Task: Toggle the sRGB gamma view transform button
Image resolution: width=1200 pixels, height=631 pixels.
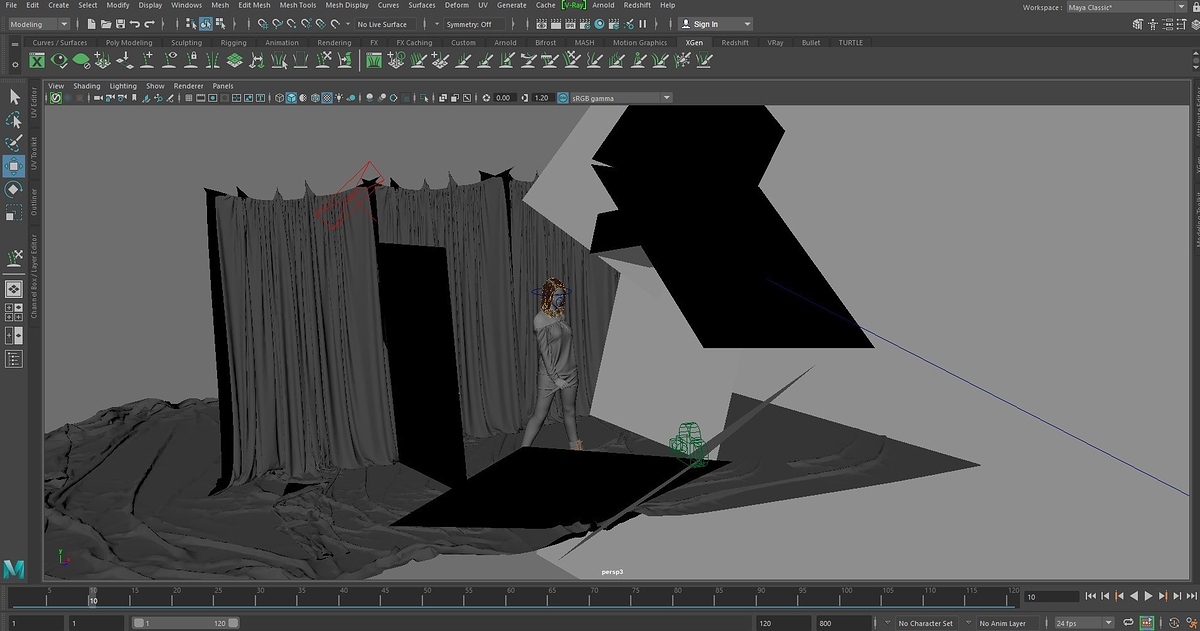Action: (x=564, y=98)
